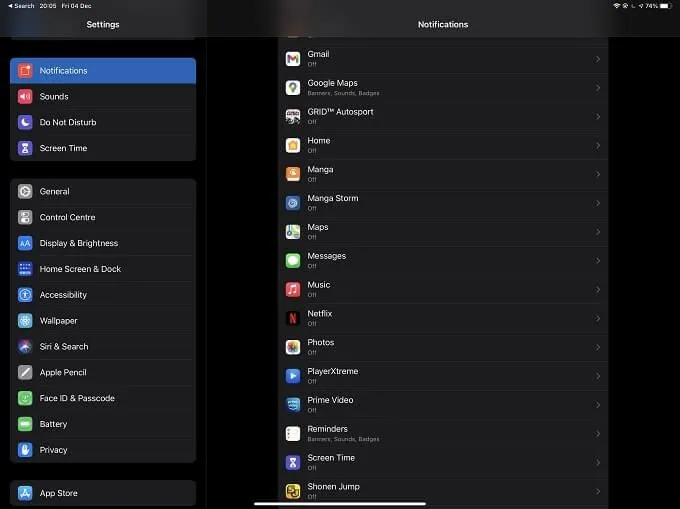The image size is (680, 509).
Task: Open Screen Time in the sidebar
Action: pyautogui.click(x=103, y=148)
